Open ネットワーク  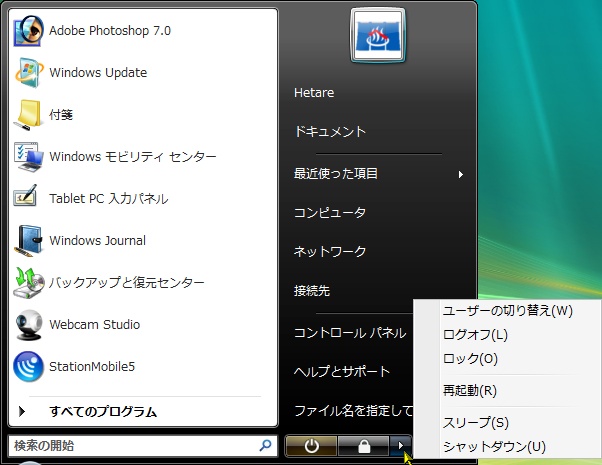(x=330, y=251)
